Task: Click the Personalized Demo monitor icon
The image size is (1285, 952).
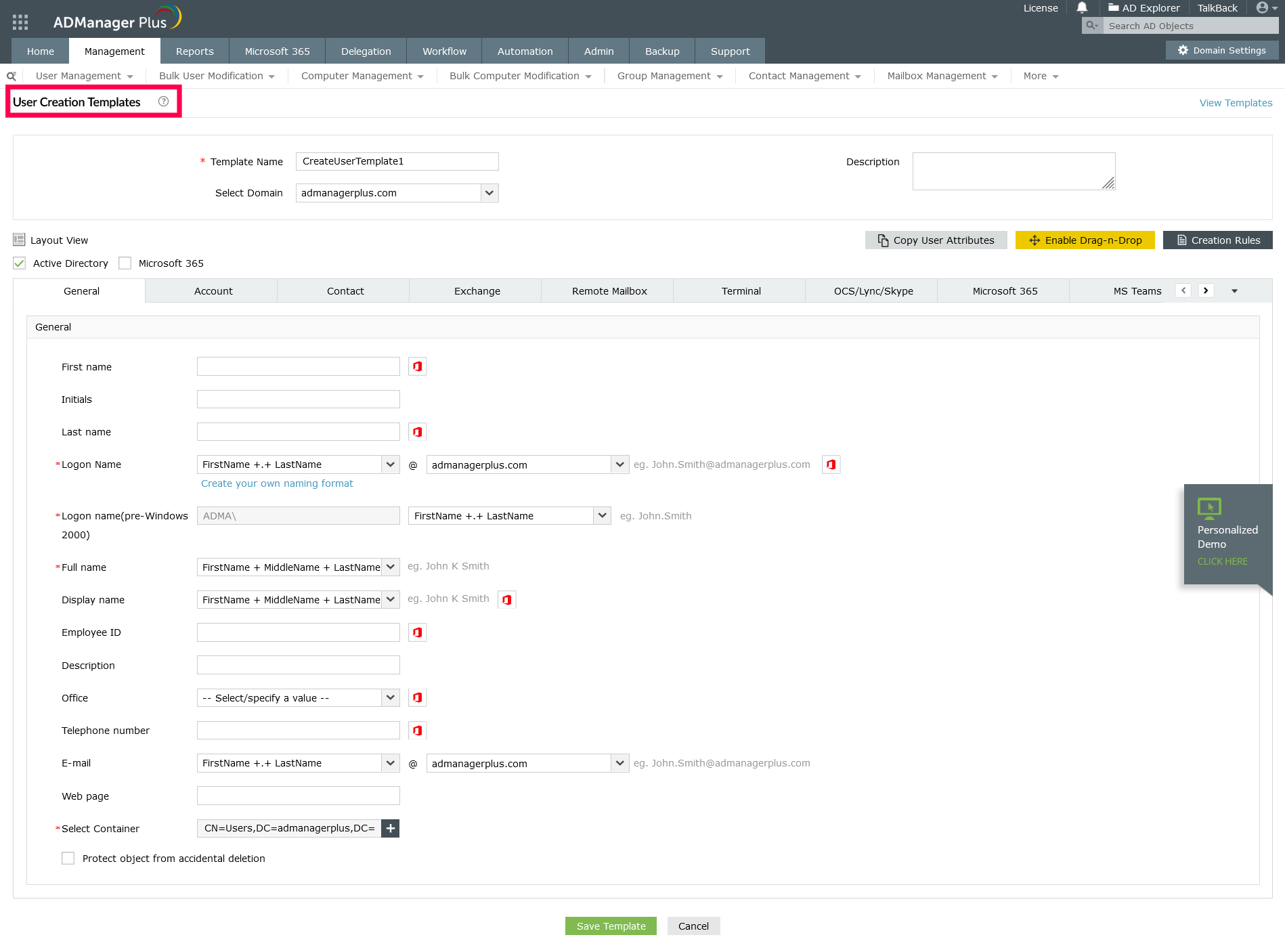Action: 1209,509
